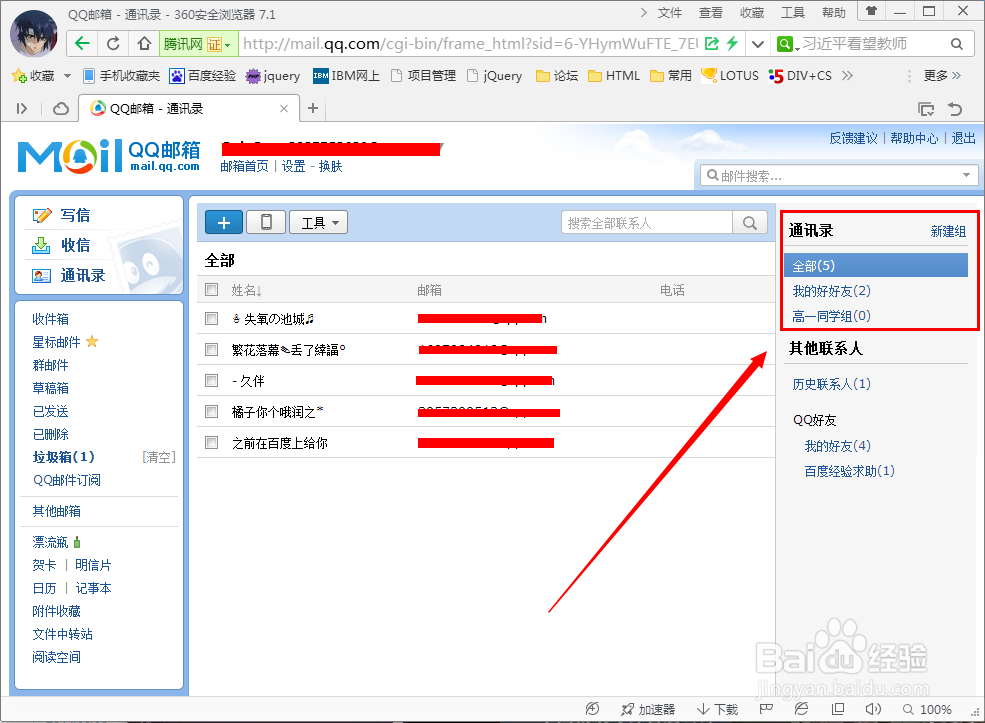Select 高一同学组(0) contact group
Image resolution: width=985 pixels, height=723 pixels.
831,316
